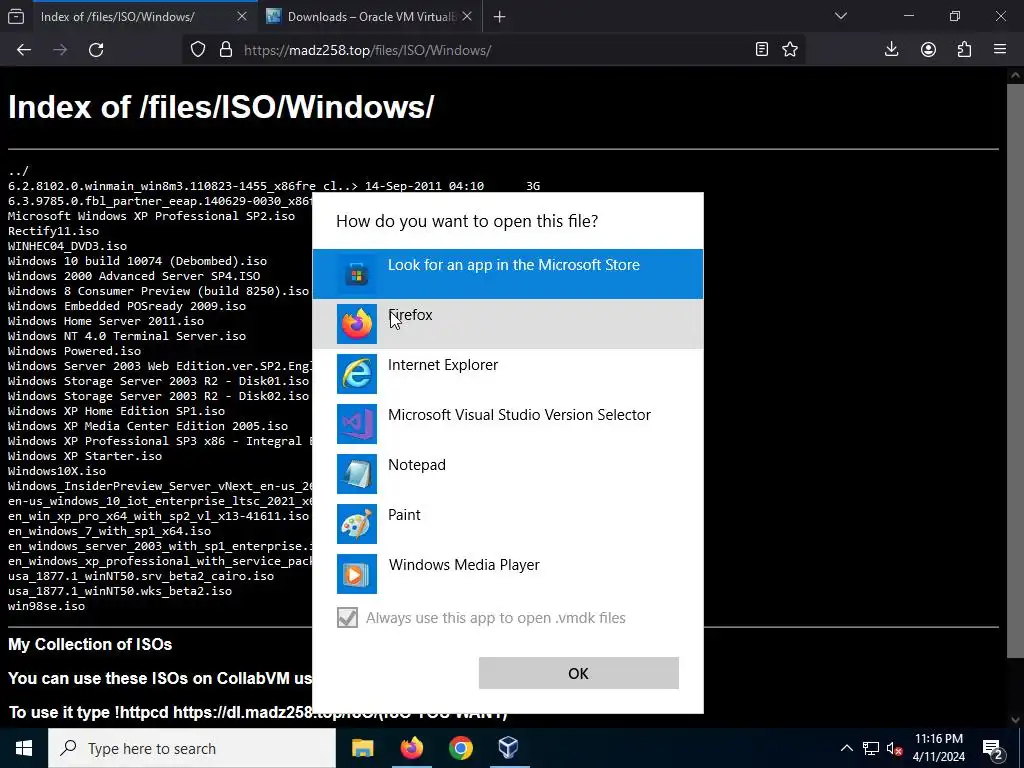The height and width of the screenshot is (768, 1024).
Task: Show hidden tray icons chevron
Action: point(846,748)
